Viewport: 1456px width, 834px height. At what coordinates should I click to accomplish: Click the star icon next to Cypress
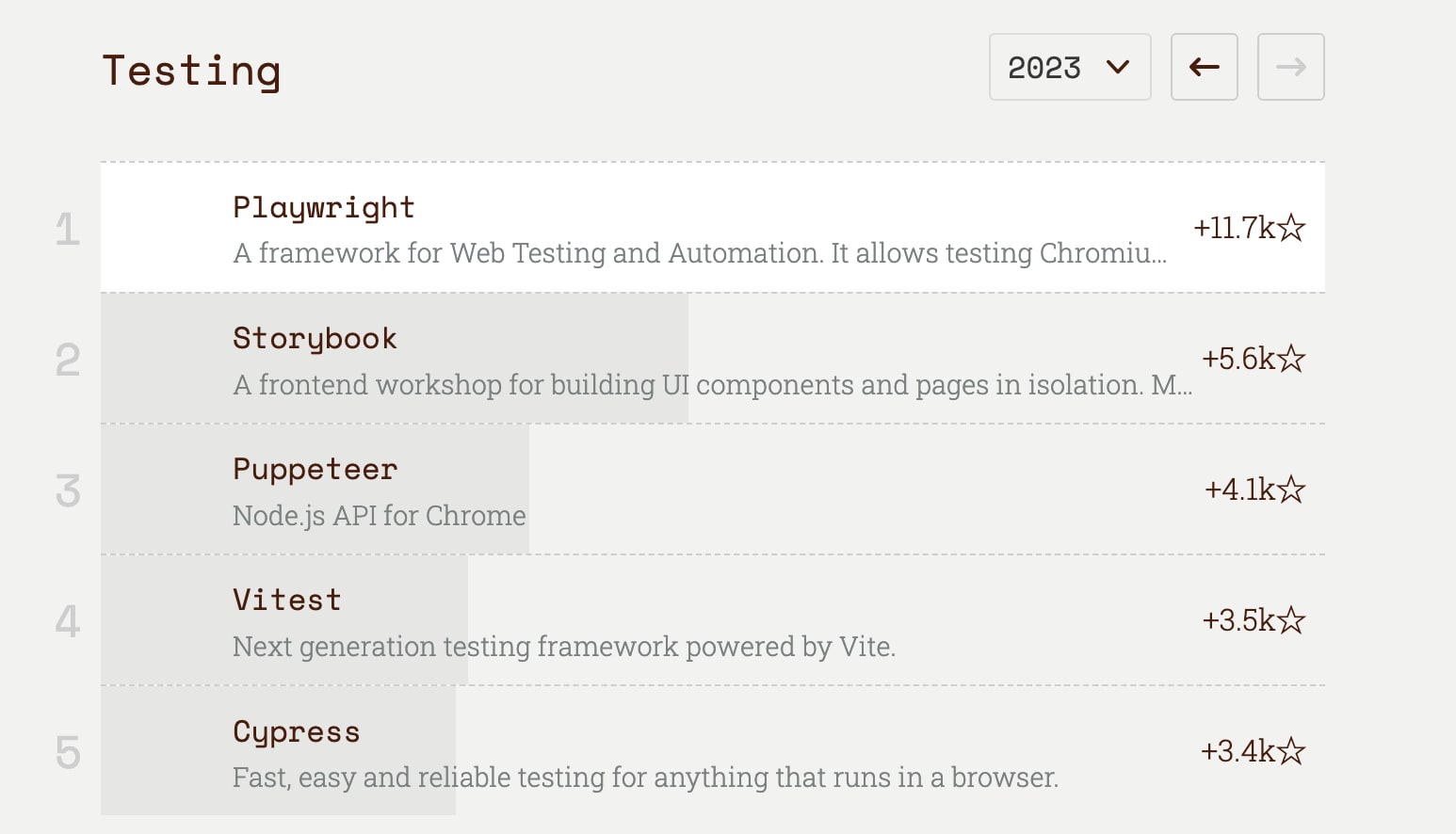(1292, 751)
